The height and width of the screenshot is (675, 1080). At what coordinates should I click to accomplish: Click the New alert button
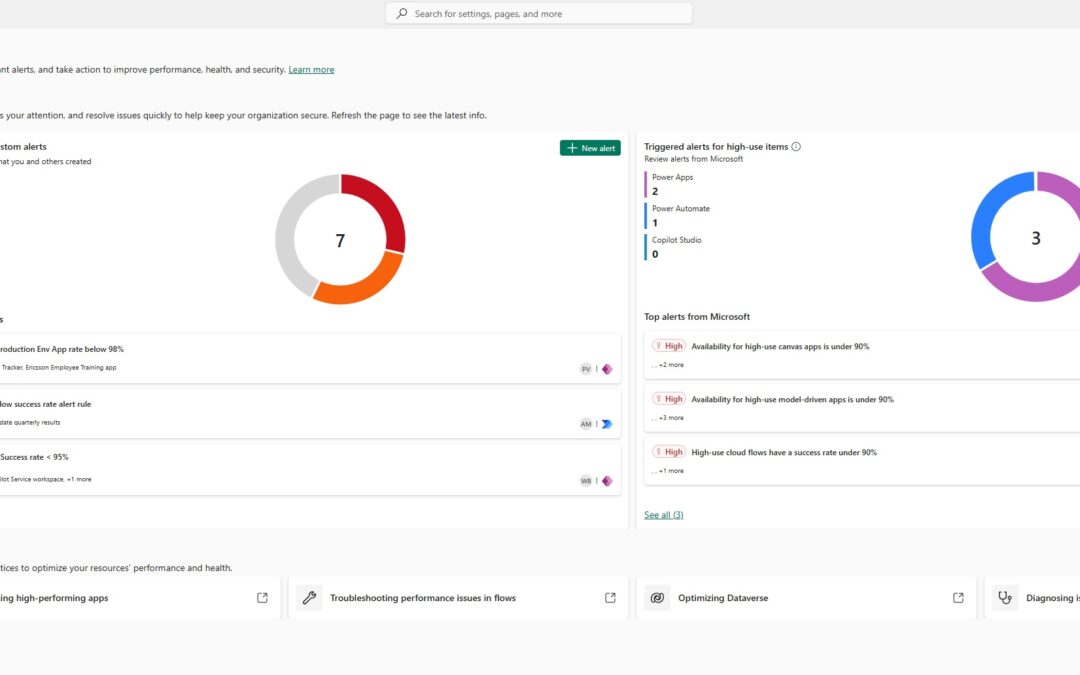(590, 147)
